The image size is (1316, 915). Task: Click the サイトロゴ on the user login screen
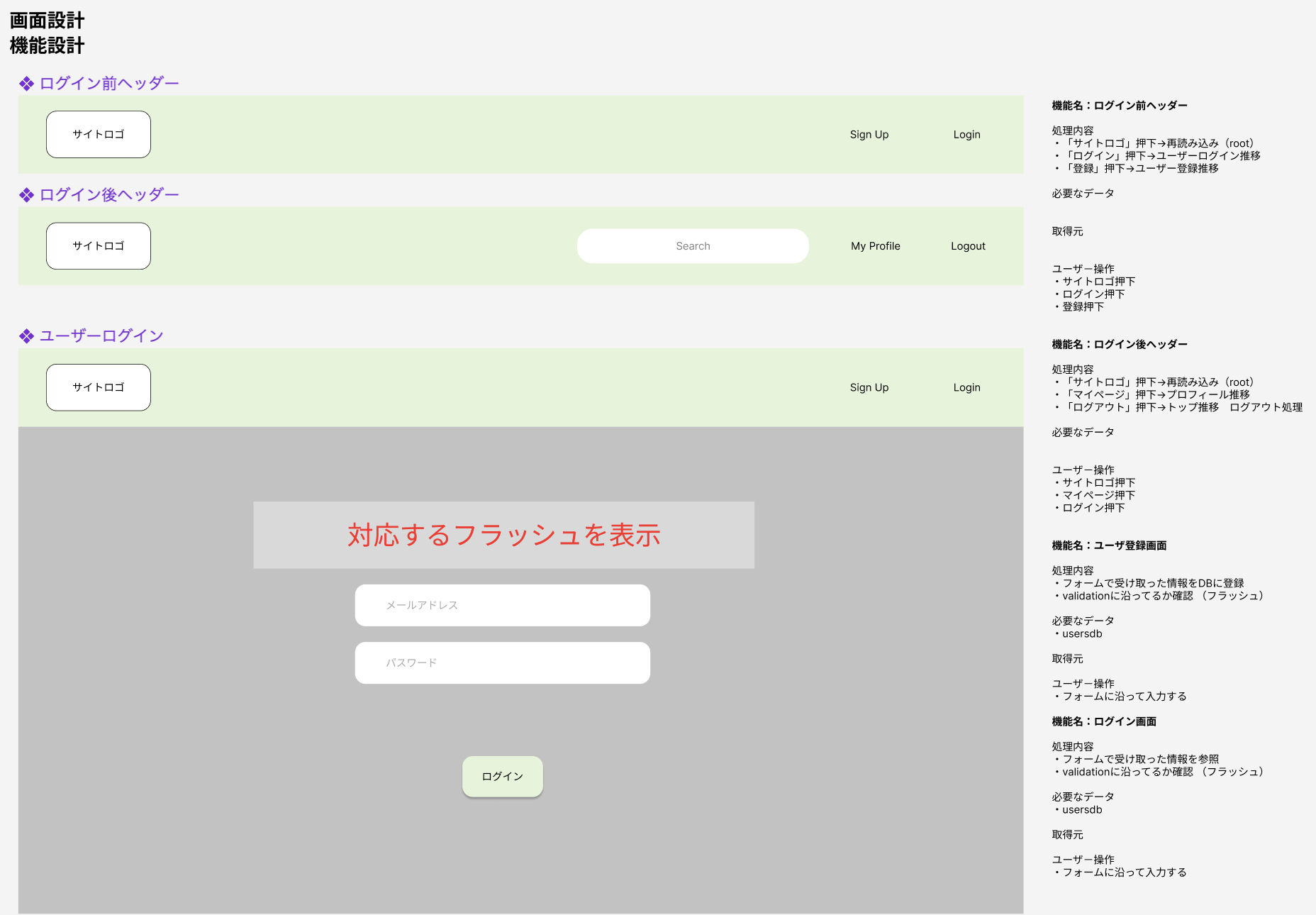pyautogui.click(x=98, y=387)
